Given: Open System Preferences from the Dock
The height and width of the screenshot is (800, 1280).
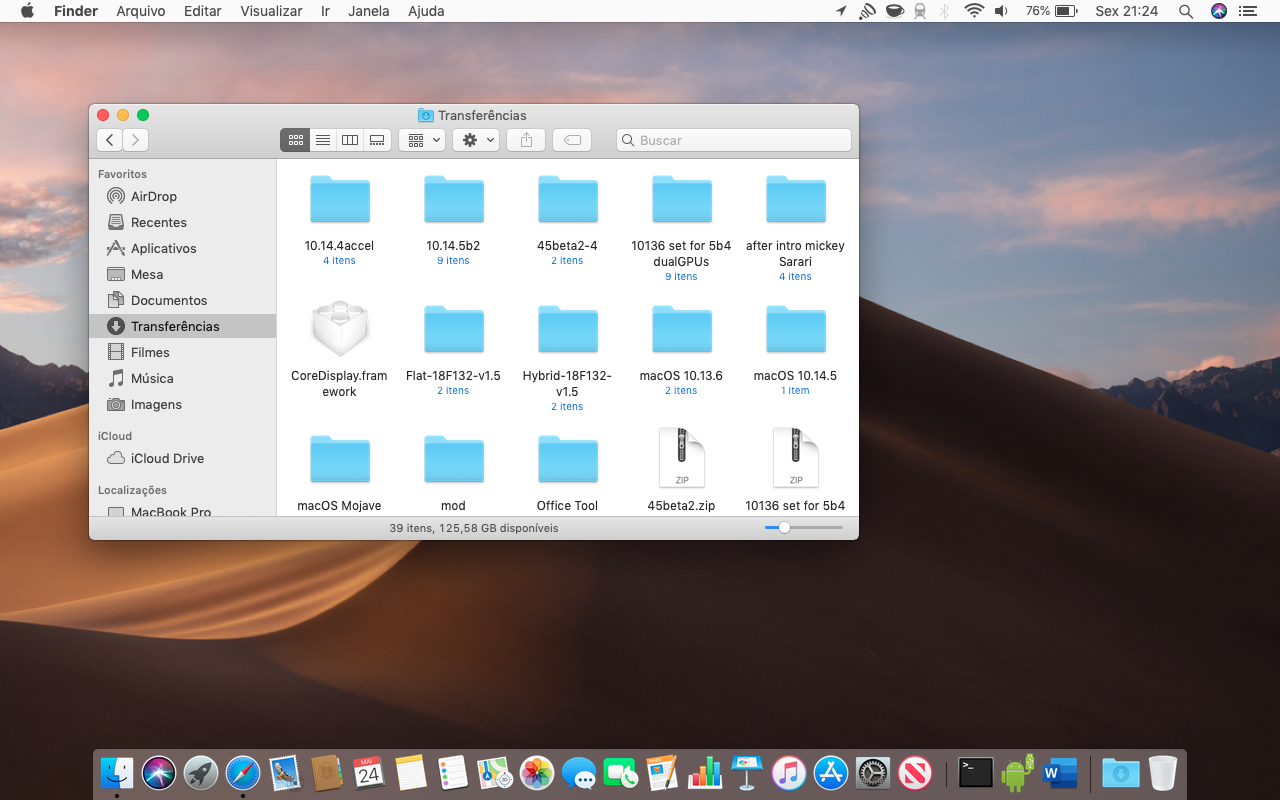Looking at the screenshot, I should (x=873, y=772).
